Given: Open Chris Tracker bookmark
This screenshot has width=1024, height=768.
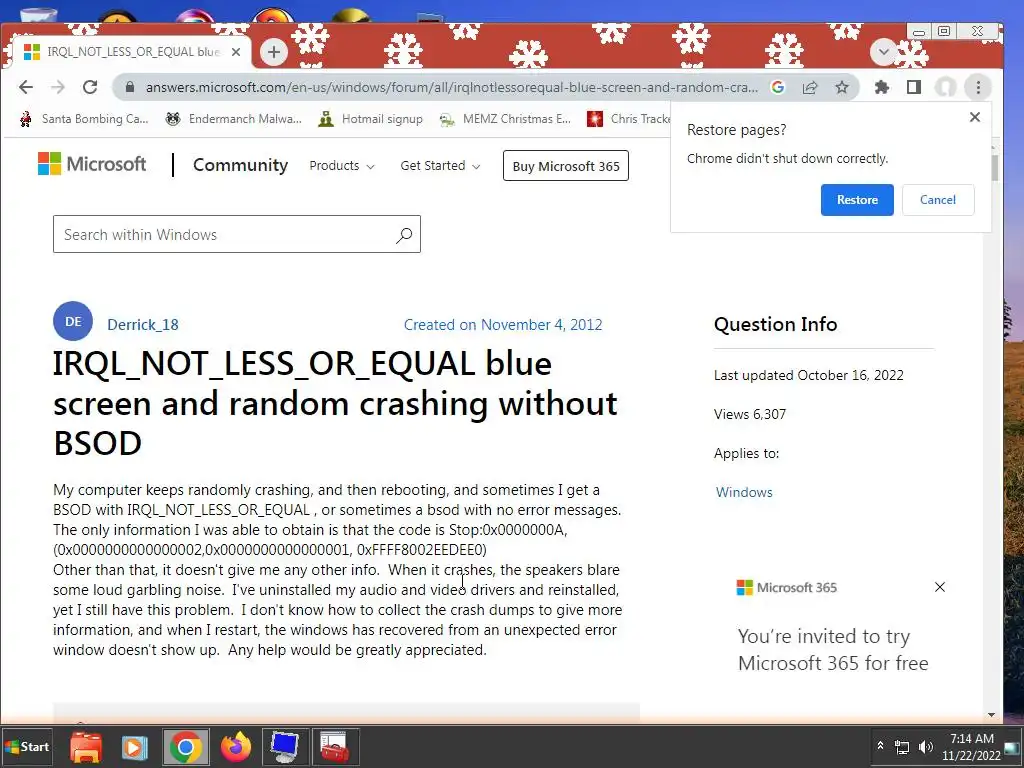Looking at the screenshot, I should click(628, 119).
